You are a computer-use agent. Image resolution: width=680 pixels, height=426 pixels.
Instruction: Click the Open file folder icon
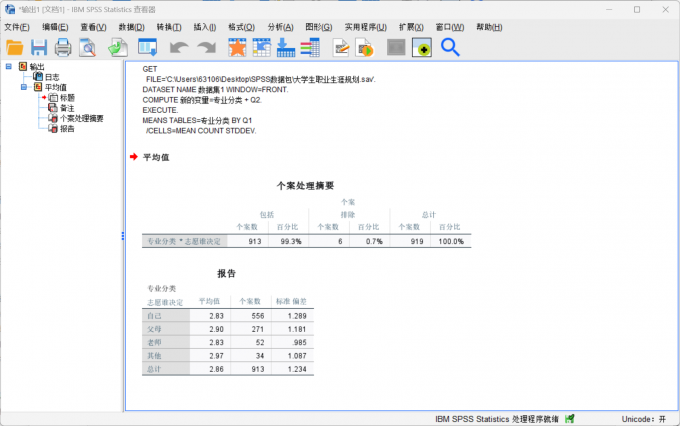click(x=15, y=47)
